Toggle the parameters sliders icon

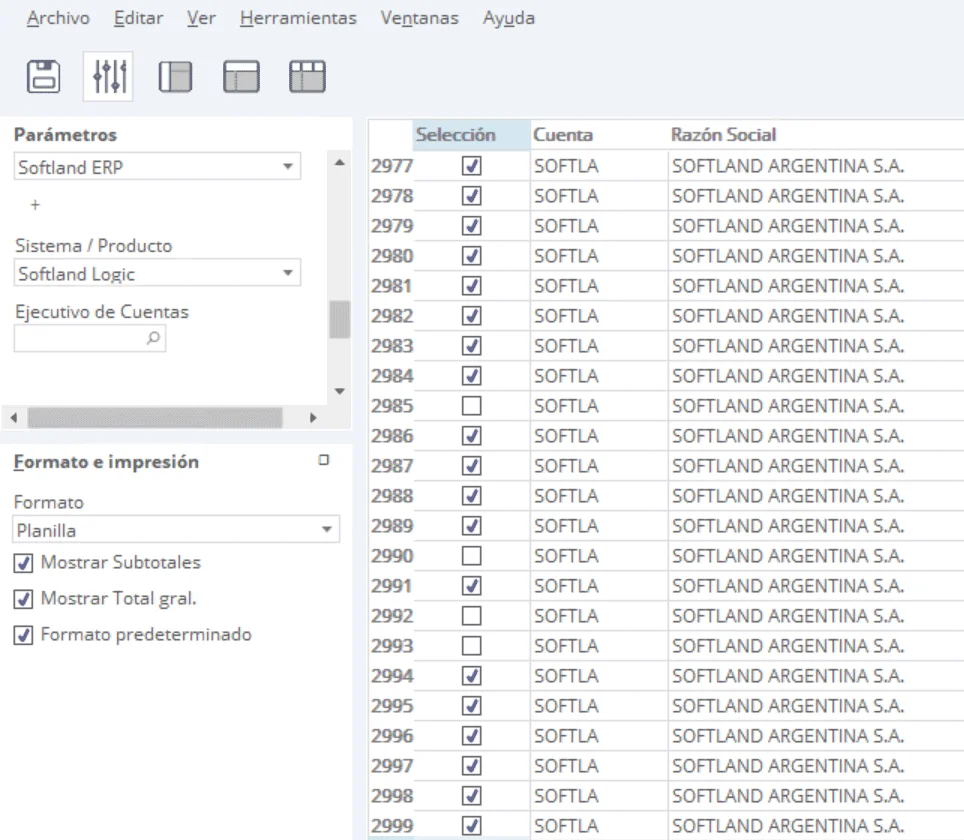tap(108, 77)
